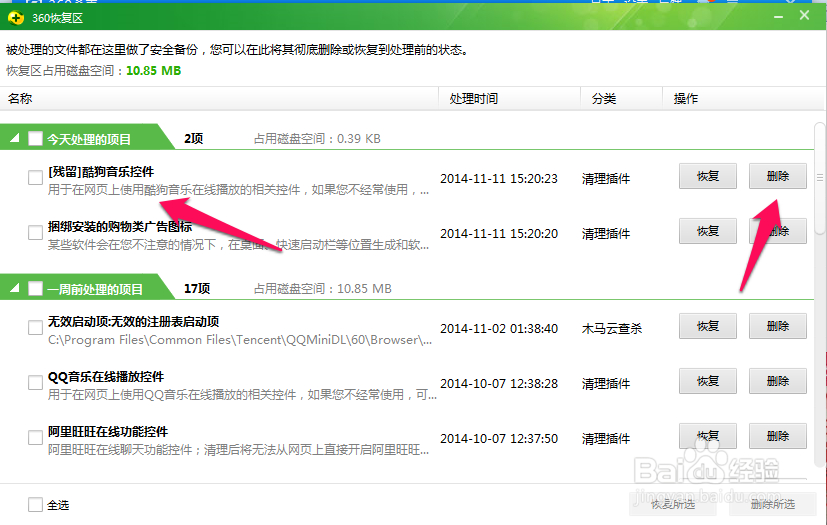Click the timestamp 2014-11-02 01:38:40
The image size is (827, 525).
tap(499, 328)
